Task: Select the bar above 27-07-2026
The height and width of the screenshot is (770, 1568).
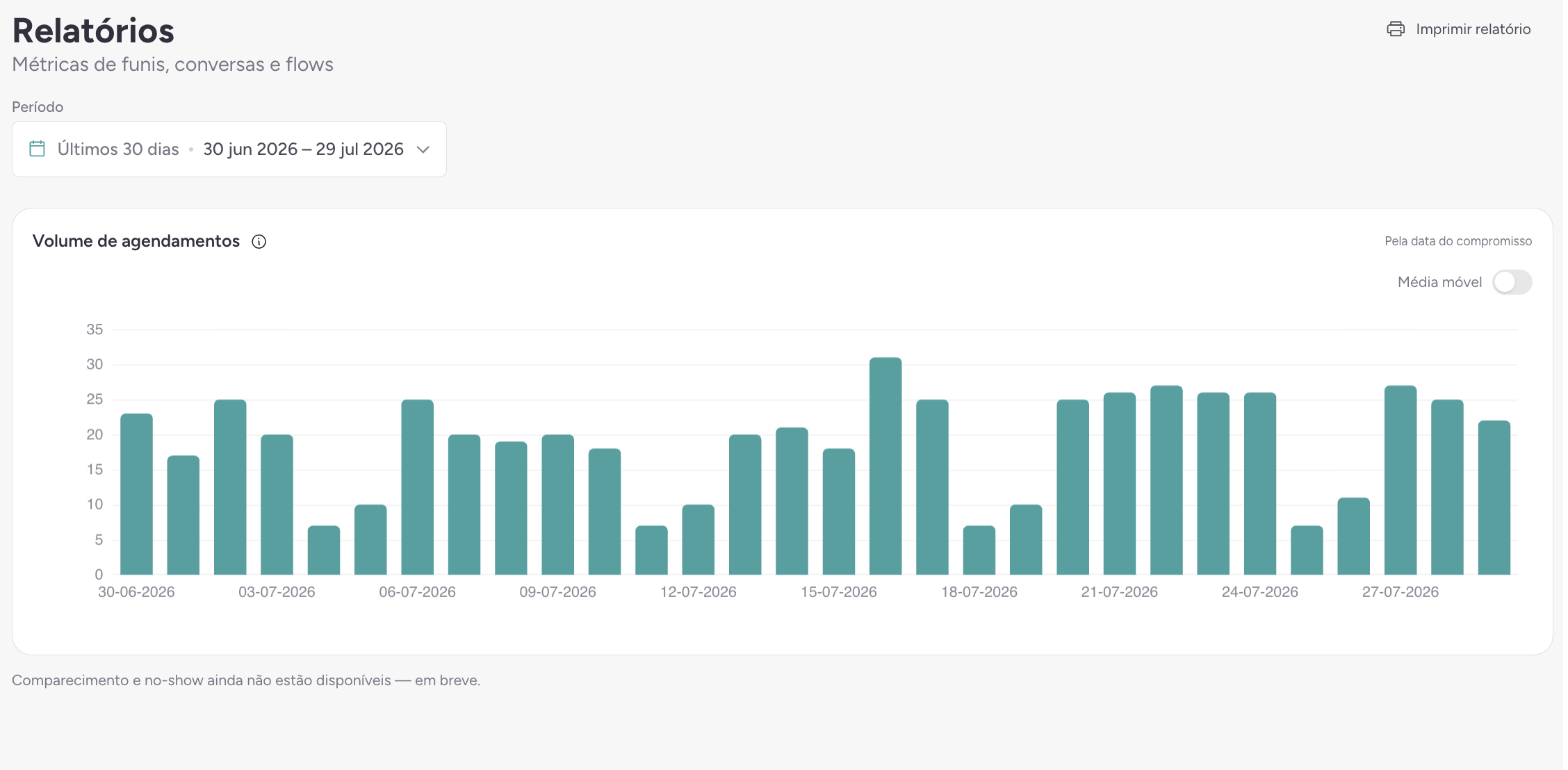Action: pyautogui.click(x=1400, y=480)
